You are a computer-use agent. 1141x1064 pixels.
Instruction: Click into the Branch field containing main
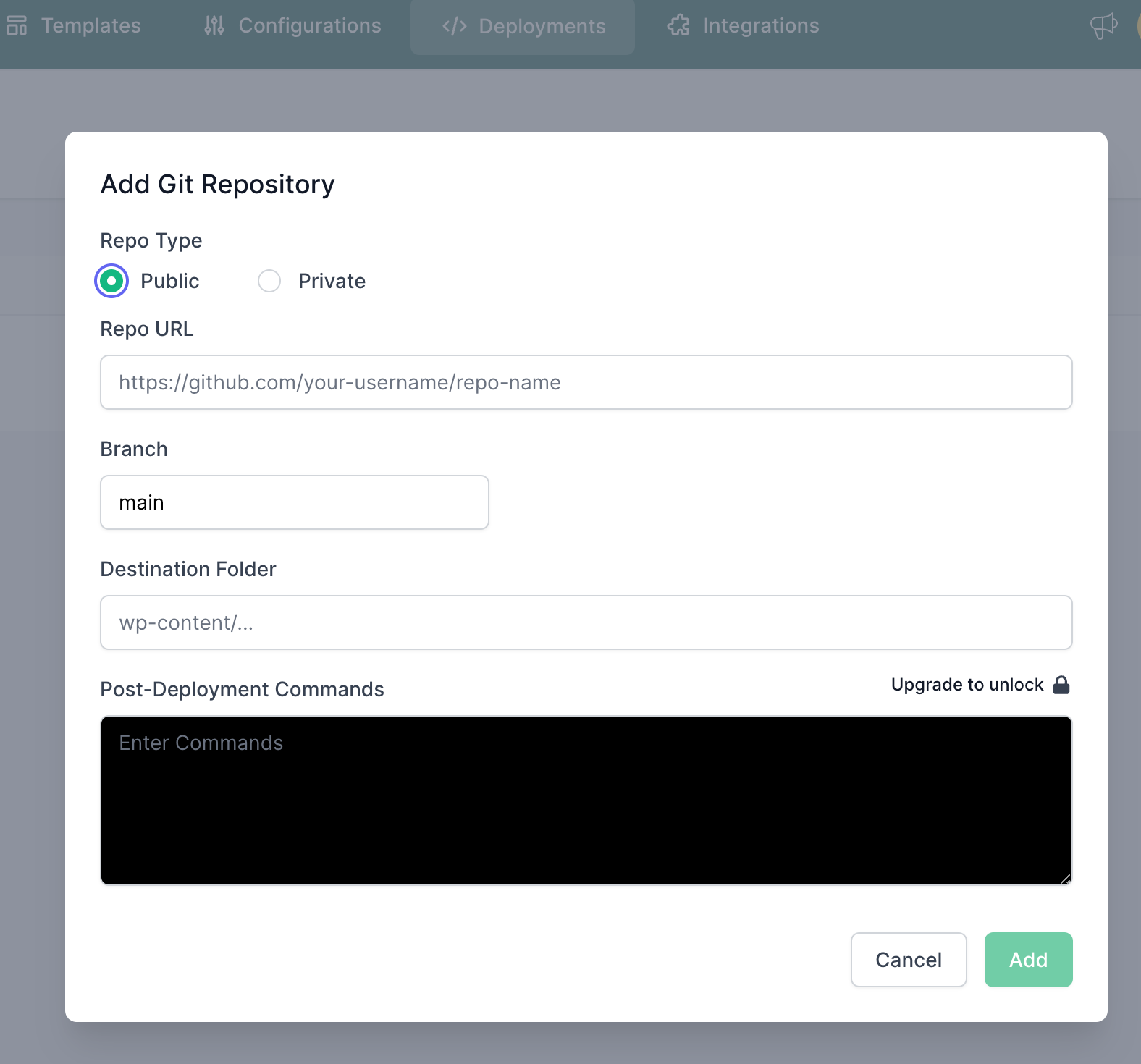pyautogui.click(x=295, y=502)
